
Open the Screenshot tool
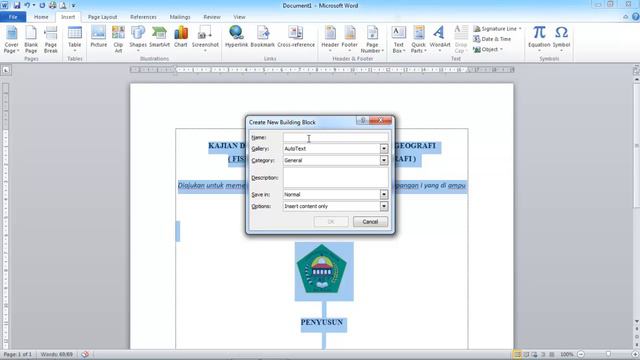pyautogui.click(x=205, y=39)
